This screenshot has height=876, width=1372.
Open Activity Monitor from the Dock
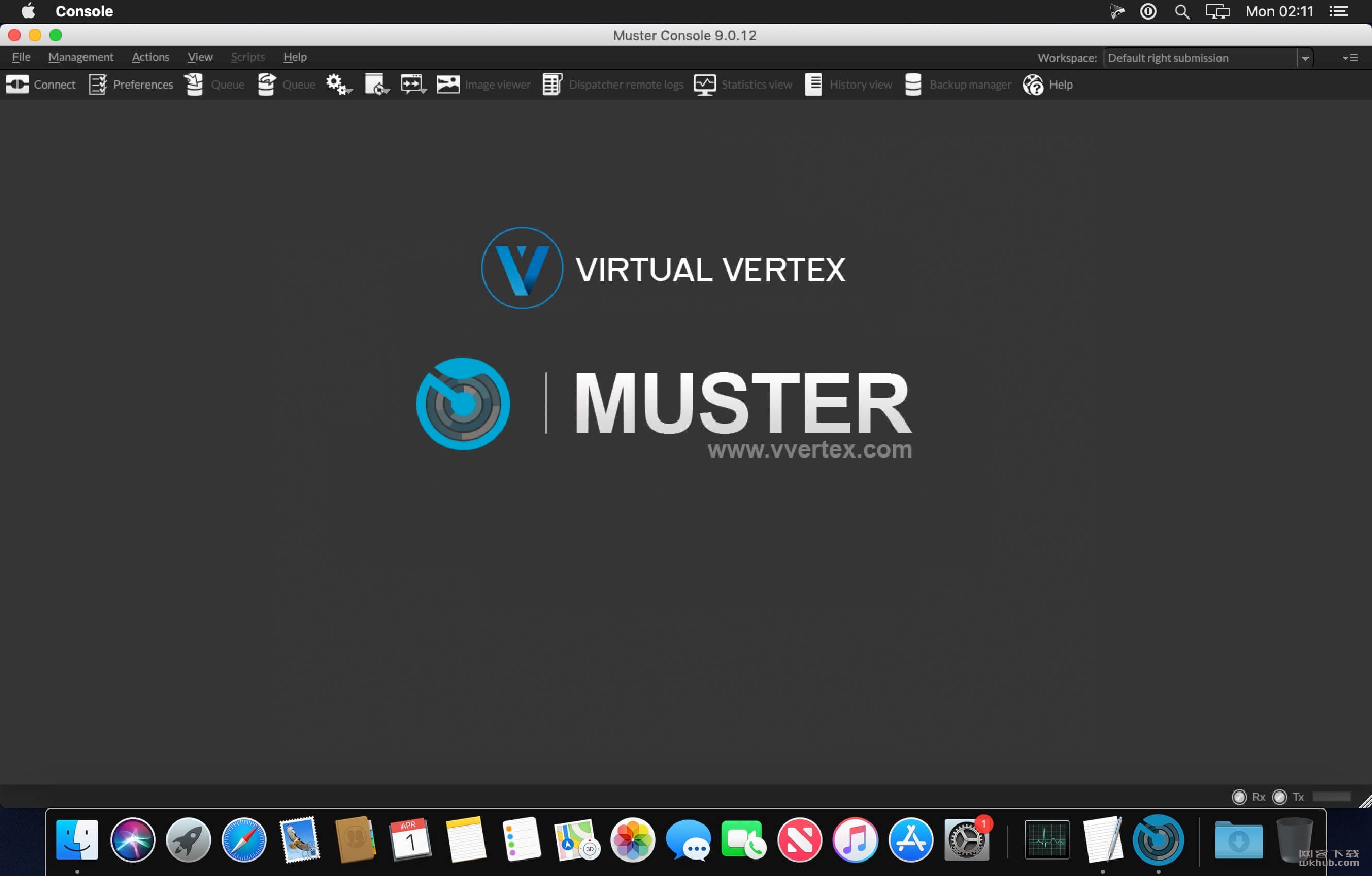1047,840
